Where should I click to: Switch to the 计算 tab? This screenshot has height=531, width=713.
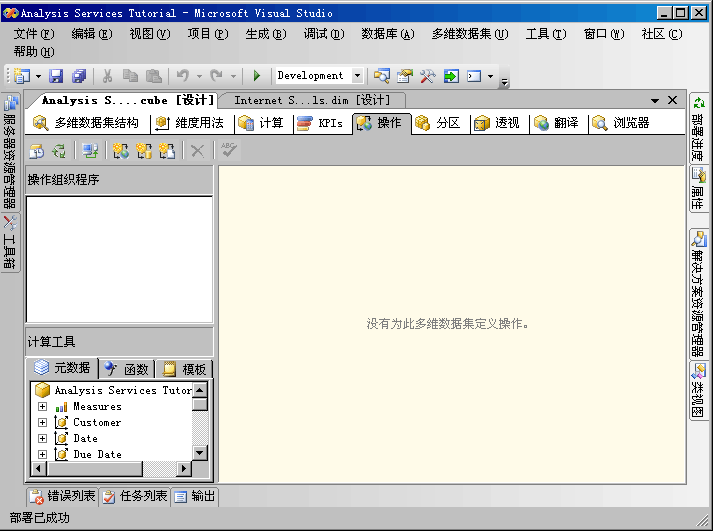pos(261,123)
